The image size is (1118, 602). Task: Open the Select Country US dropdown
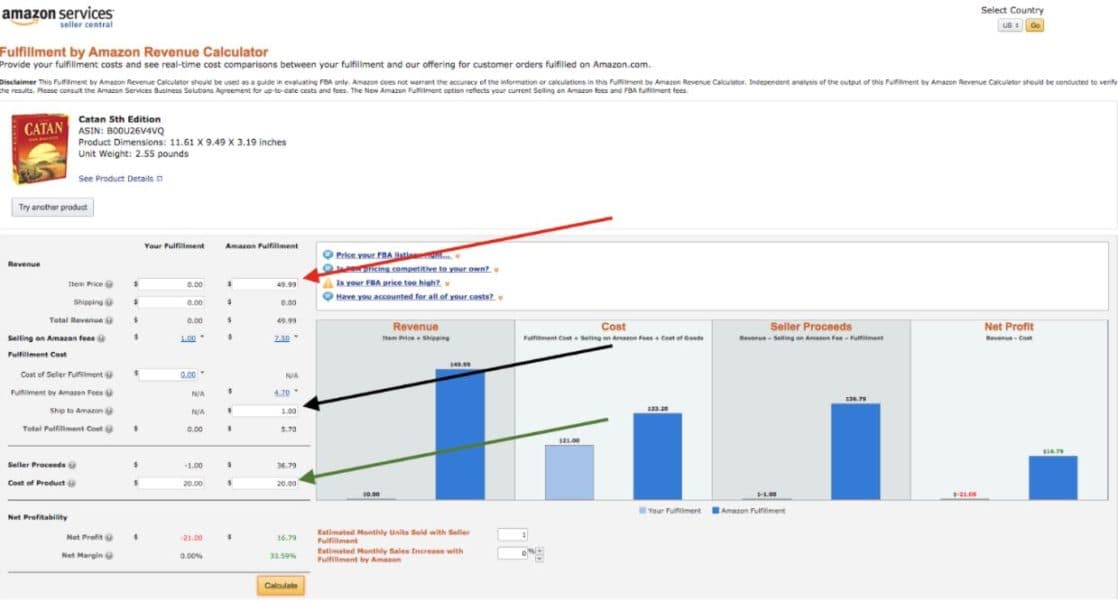click(x=1010, y=26)
